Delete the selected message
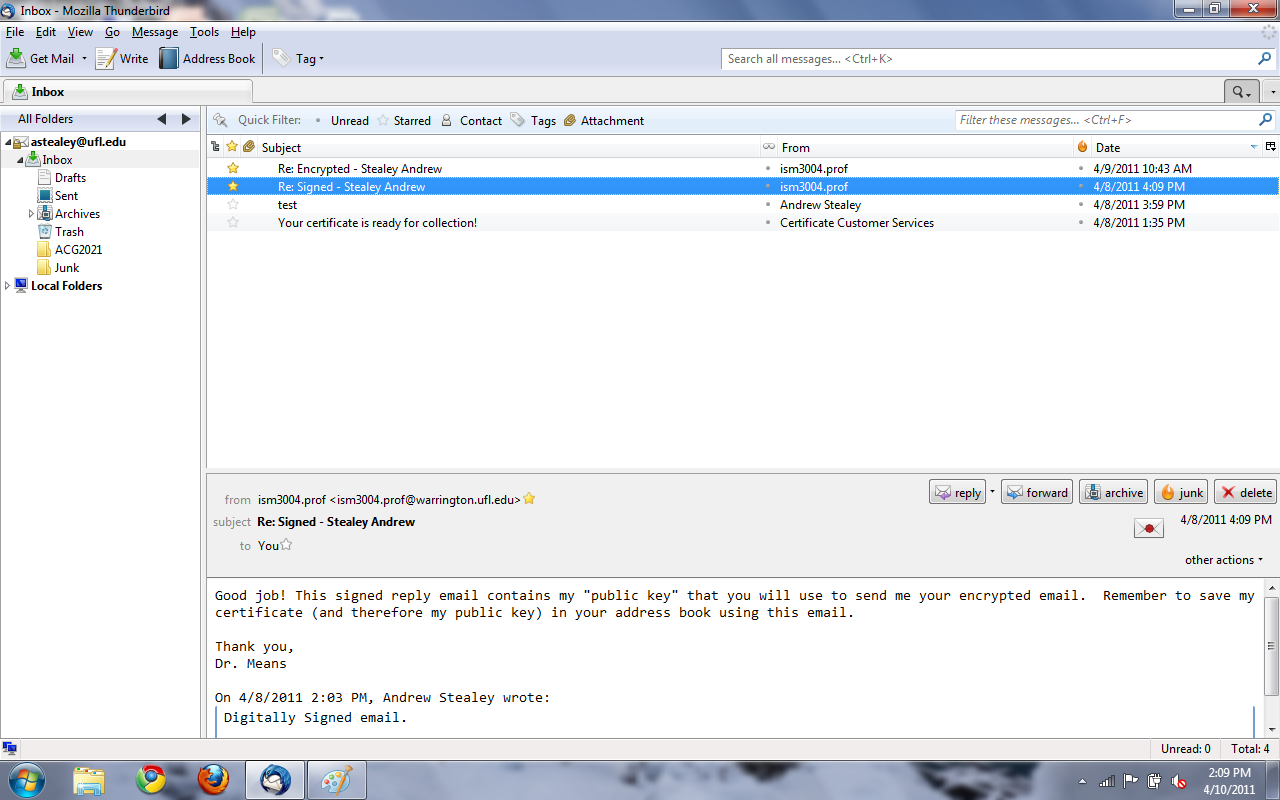The image size is (1280, 800). point(1245,492)
